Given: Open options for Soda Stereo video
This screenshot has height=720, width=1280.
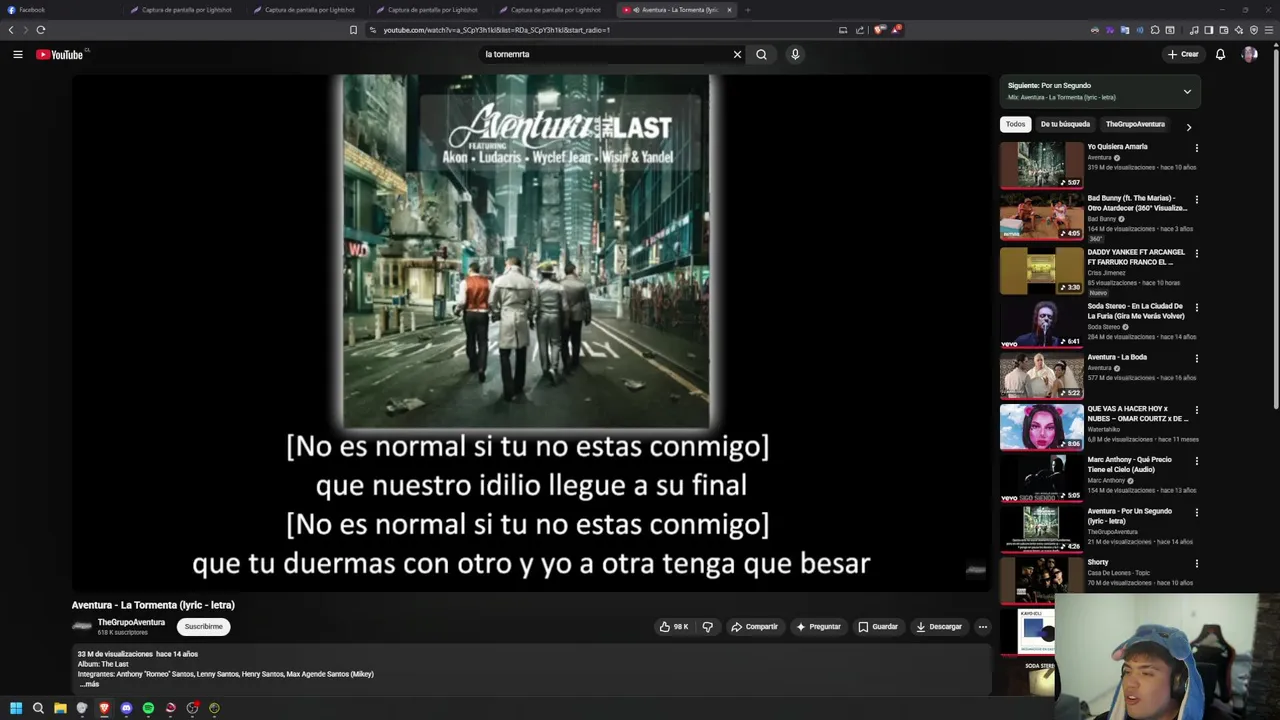Looking at the screenshot, I should pyautogui.click(x=1196, y=307).
